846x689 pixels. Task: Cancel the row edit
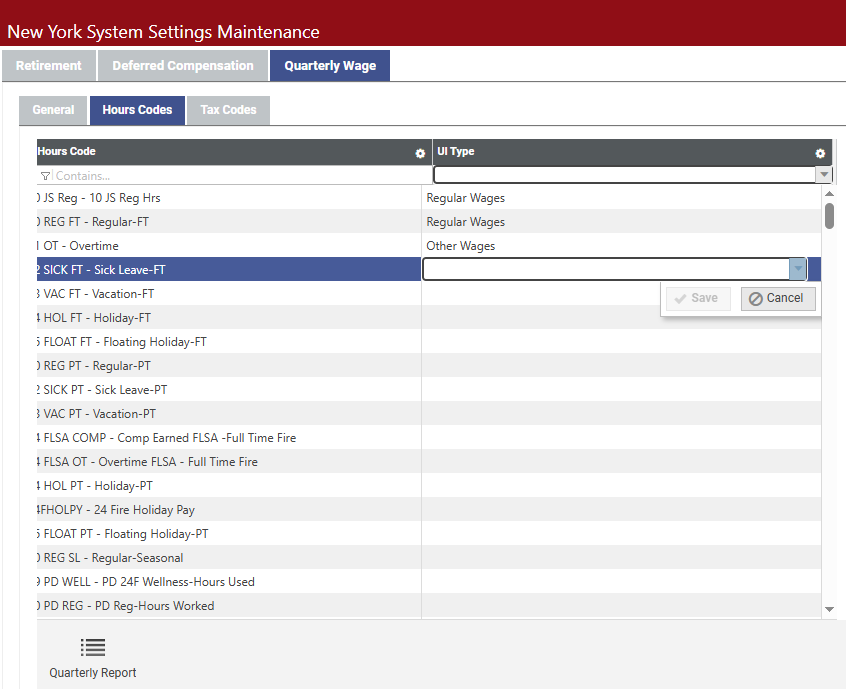click(x=777, y=298)
